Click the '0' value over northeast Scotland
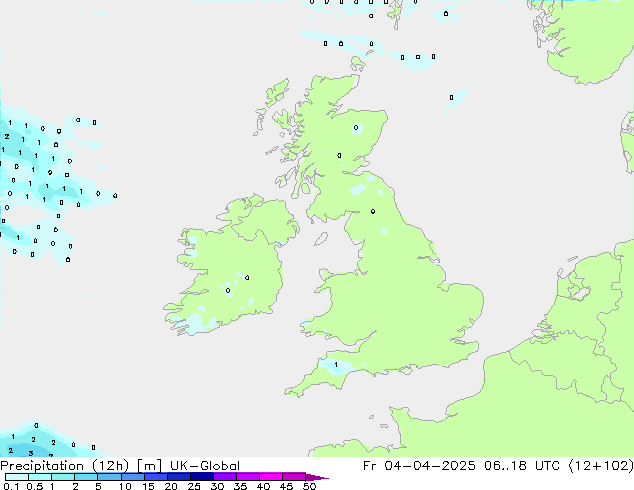Viewport: 634px width, 490px height. 356,128
